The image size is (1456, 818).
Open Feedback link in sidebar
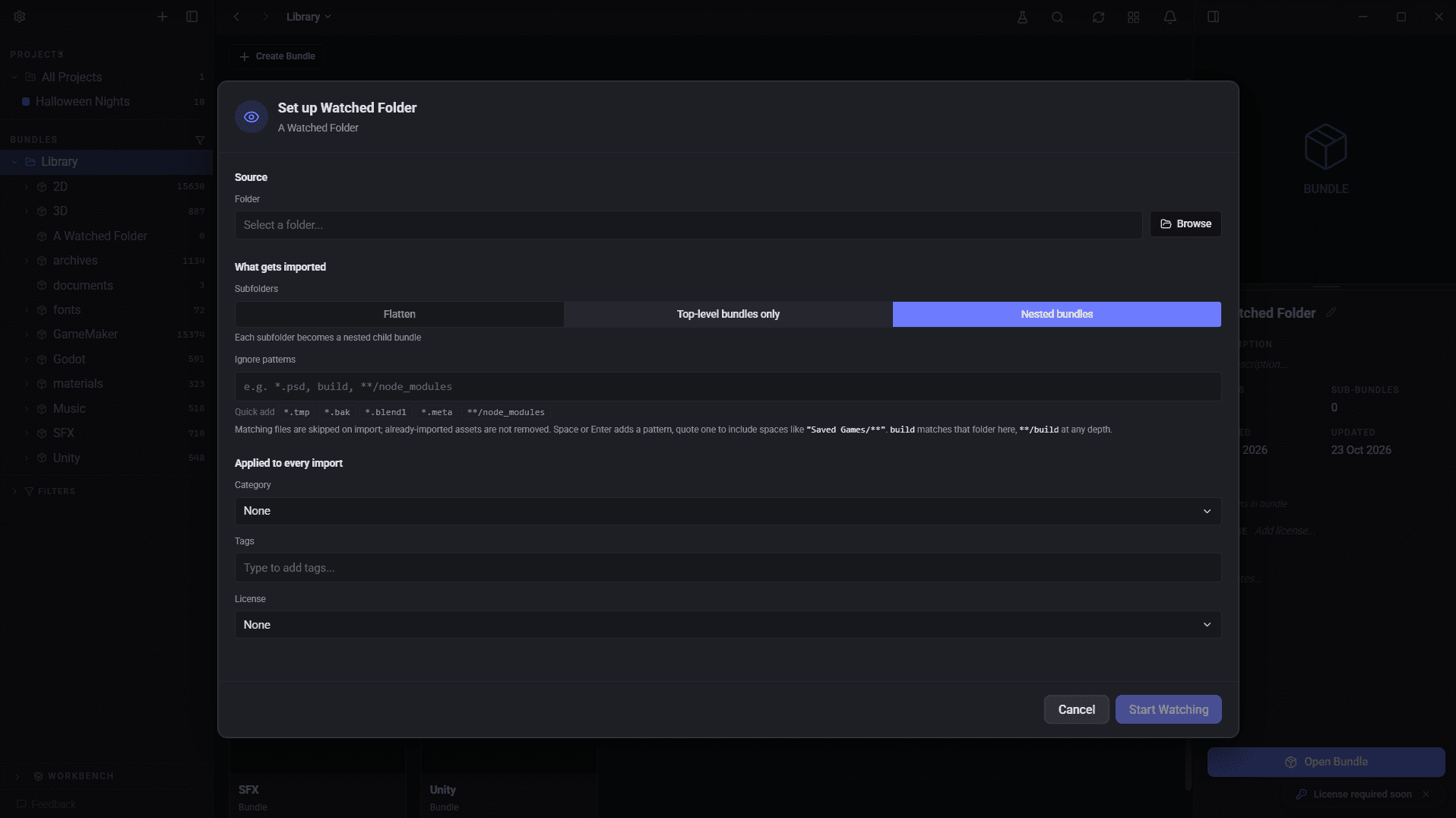[x=46, y=804]
